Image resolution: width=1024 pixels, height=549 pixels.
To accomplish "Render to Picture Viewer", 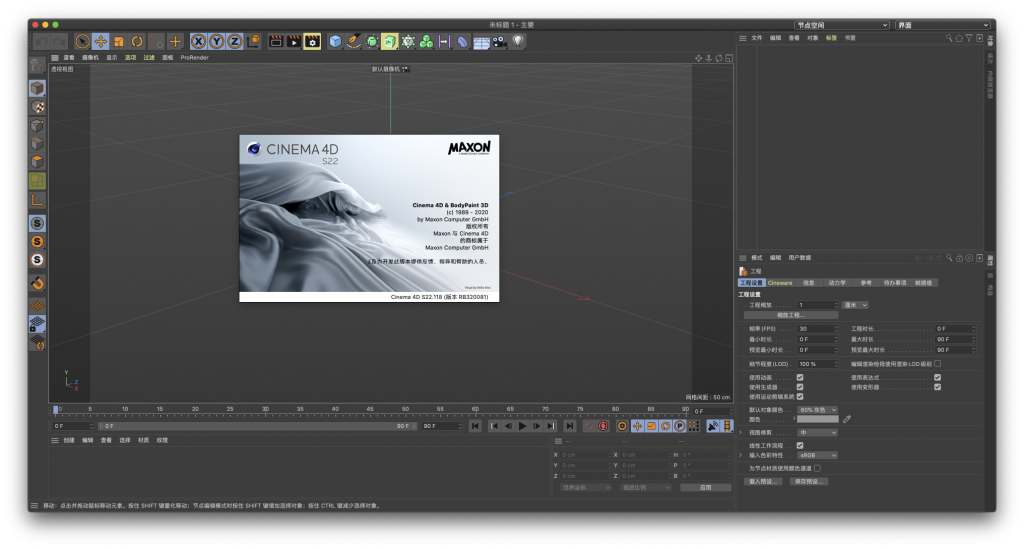I will (x=294, y=42).
